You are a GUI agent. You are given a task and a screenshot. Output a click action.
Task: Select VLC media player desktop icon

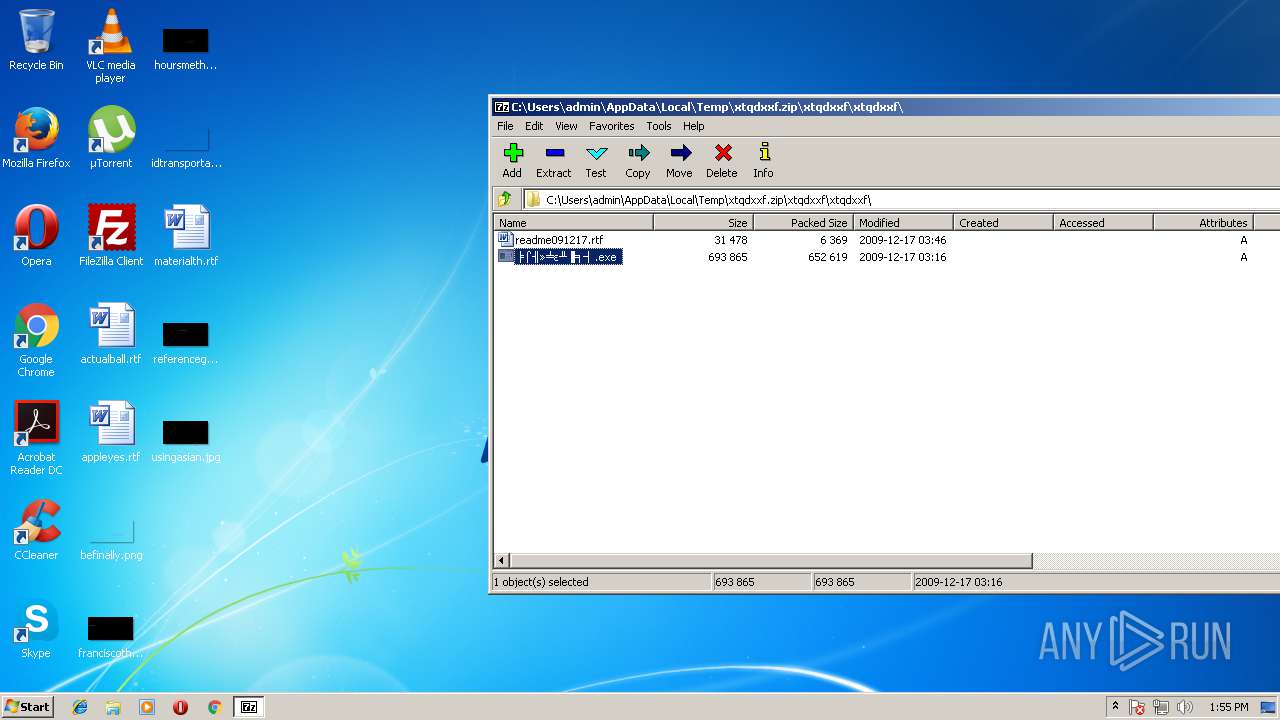tap(110, 46)
